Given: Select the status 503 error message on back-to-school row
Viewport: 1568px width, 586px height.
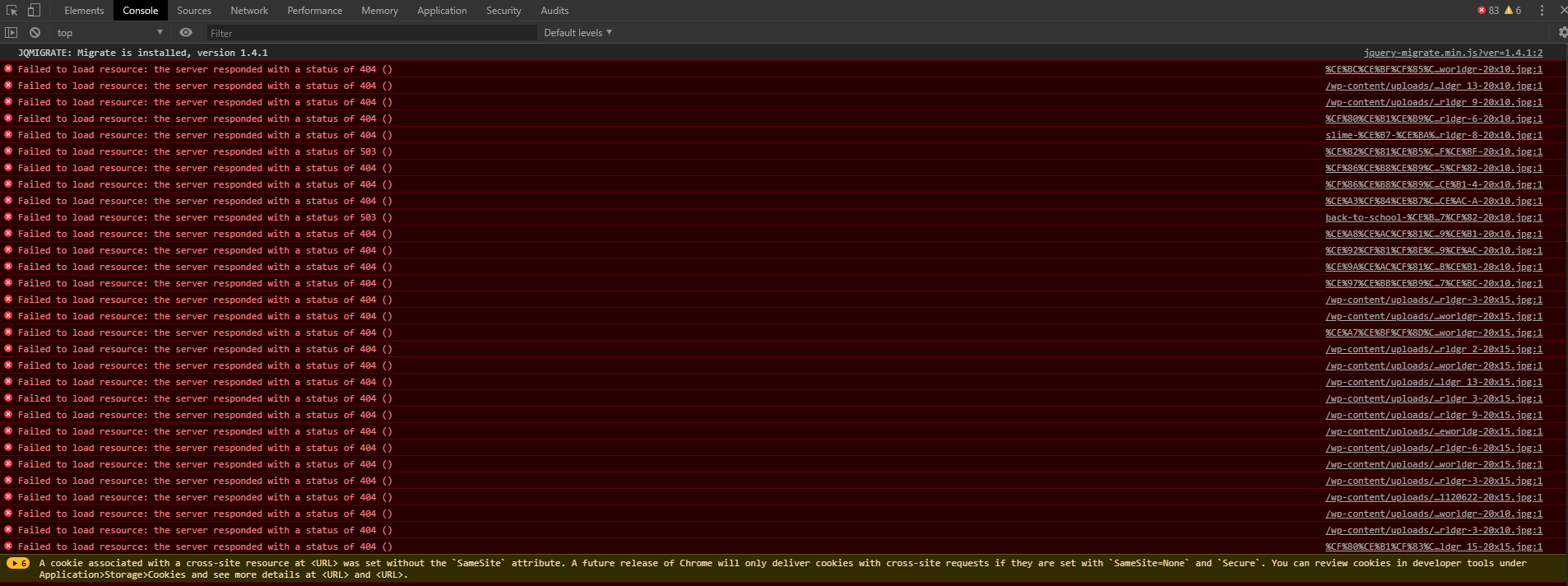Looking at the screenshot, I should [x=205, y=217].
